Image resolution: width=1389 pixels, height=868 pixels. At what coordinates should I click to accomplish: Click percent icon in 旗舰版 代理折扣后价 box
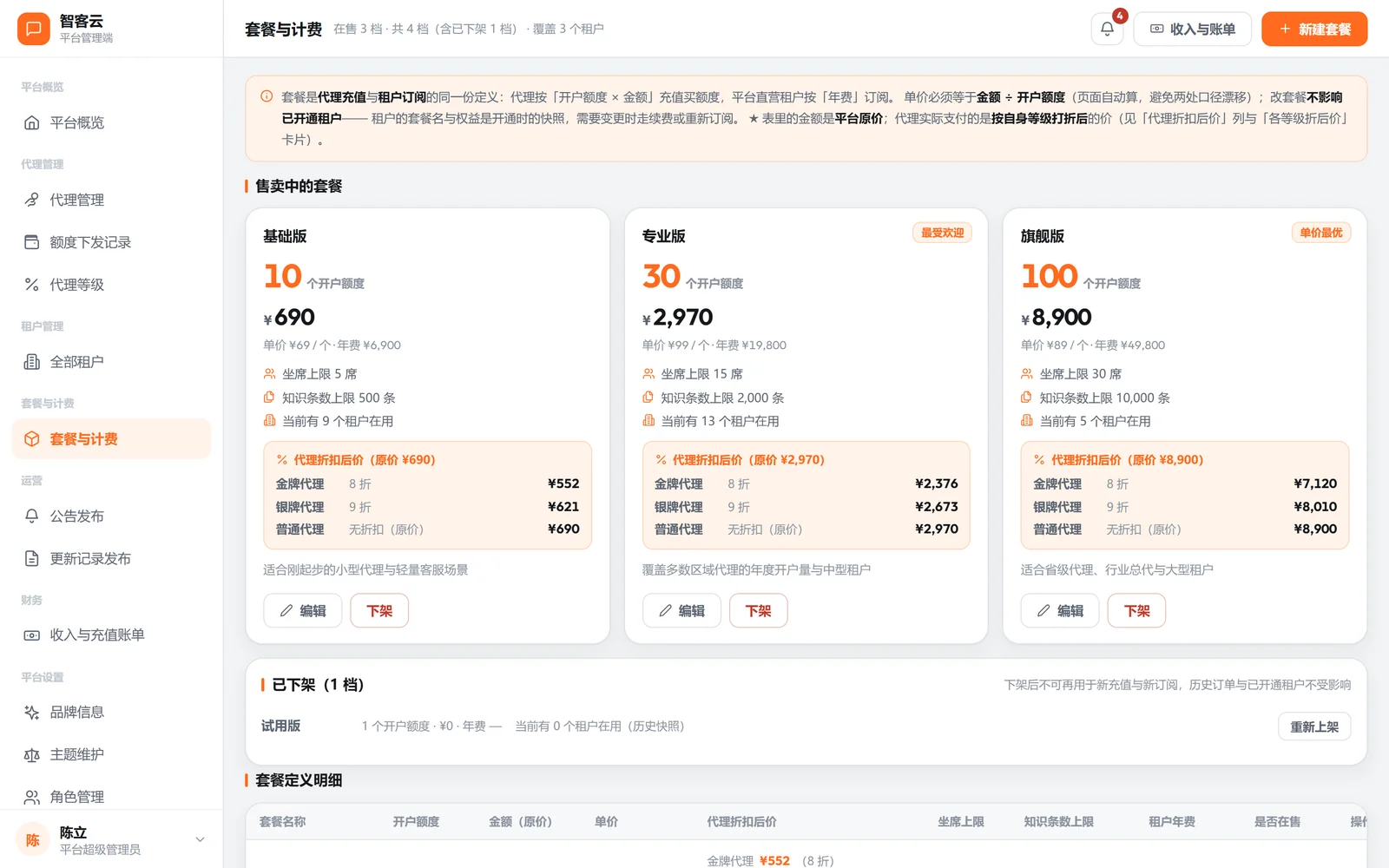click(x=1039, y=460)
